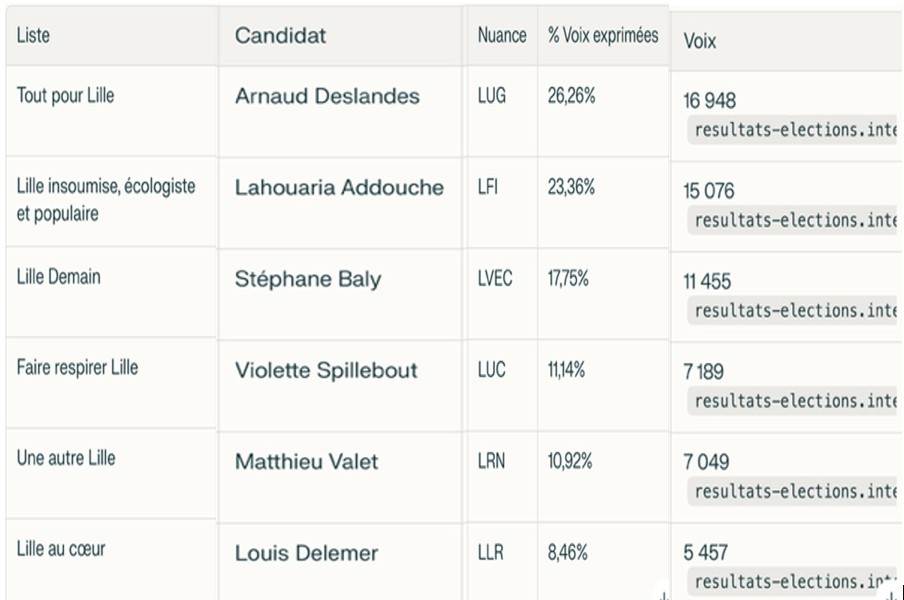Click the Voix column header
Viewport: 904px width, 600px height.
(700, 42)
